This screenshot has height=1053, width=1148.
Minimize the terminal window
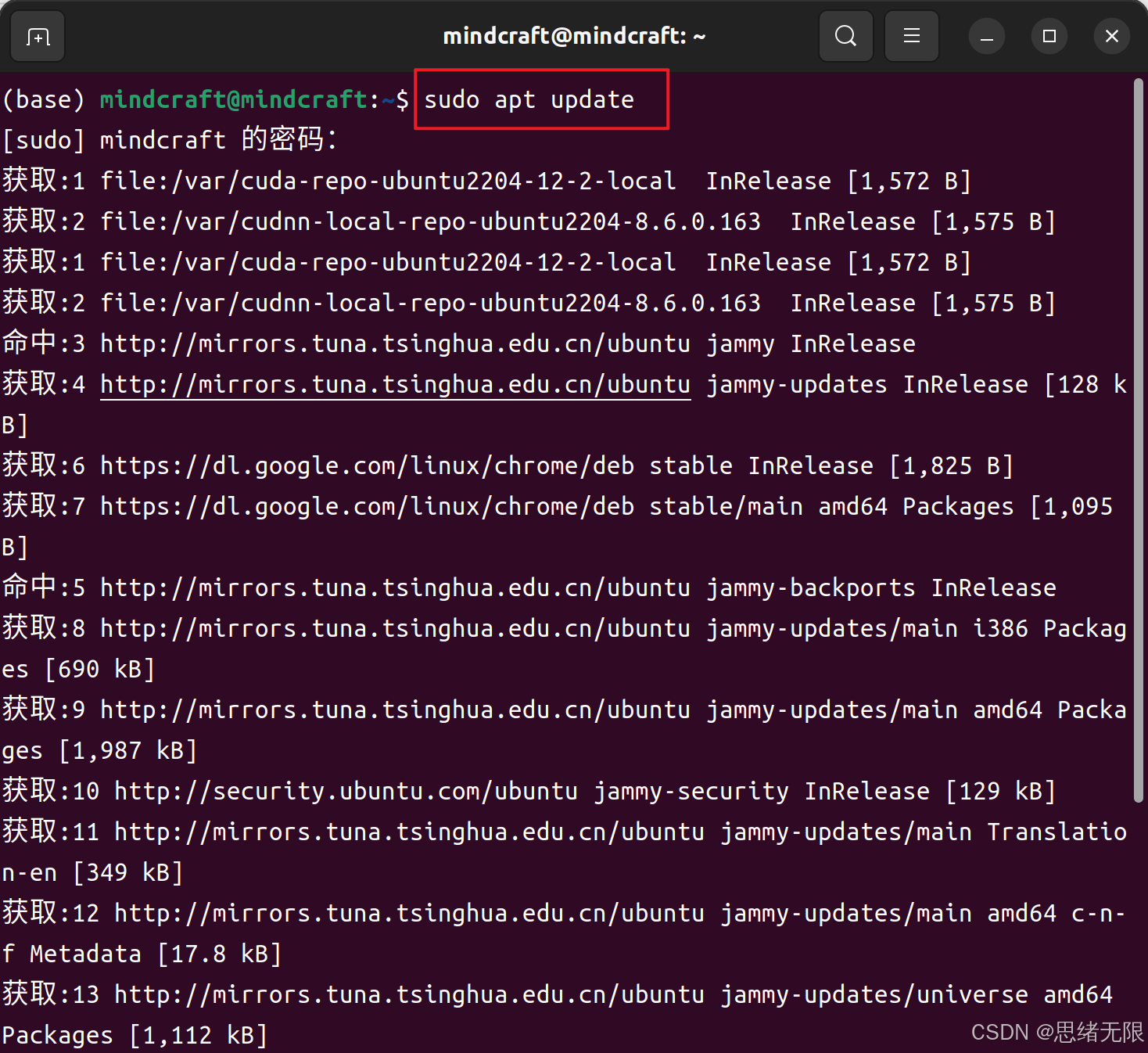[987, 36]
